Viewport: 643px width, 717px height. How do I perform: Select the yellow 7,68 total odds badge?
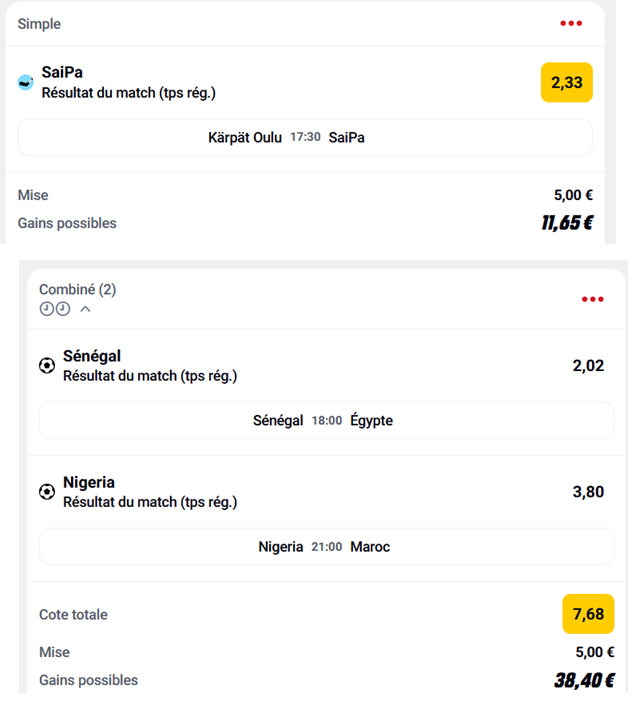588,614
